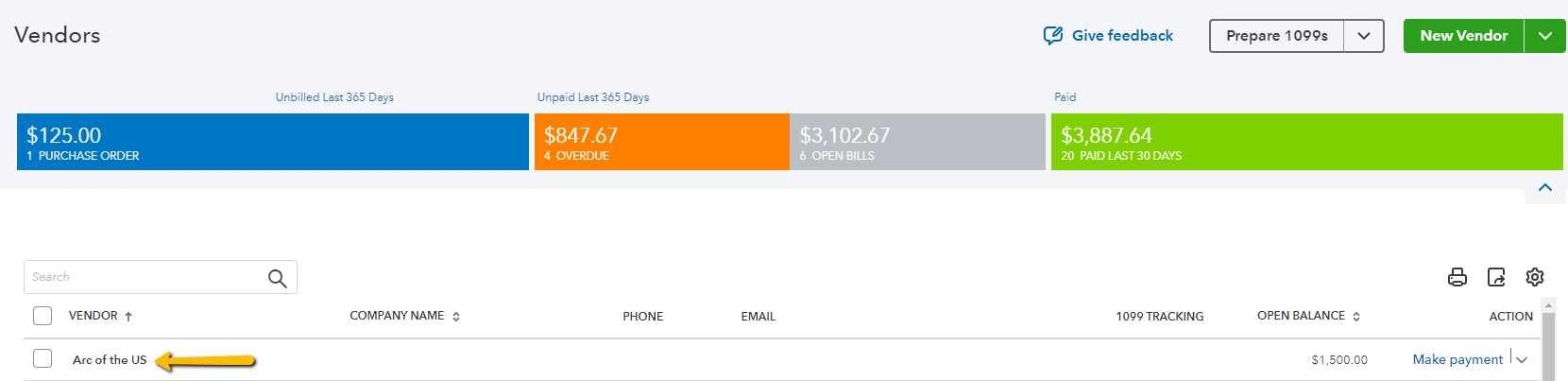Open Prepare 1099s dropdown arrow
Image resolution: width=1568 pixels, height=381 pixels.
coord(1364,36)
